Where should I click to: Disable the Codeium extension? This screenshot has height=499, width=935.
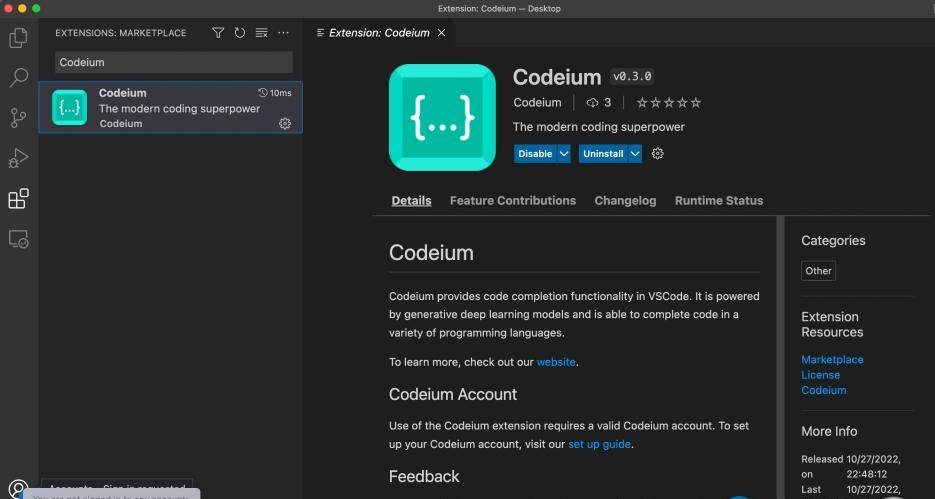(535, 153)
